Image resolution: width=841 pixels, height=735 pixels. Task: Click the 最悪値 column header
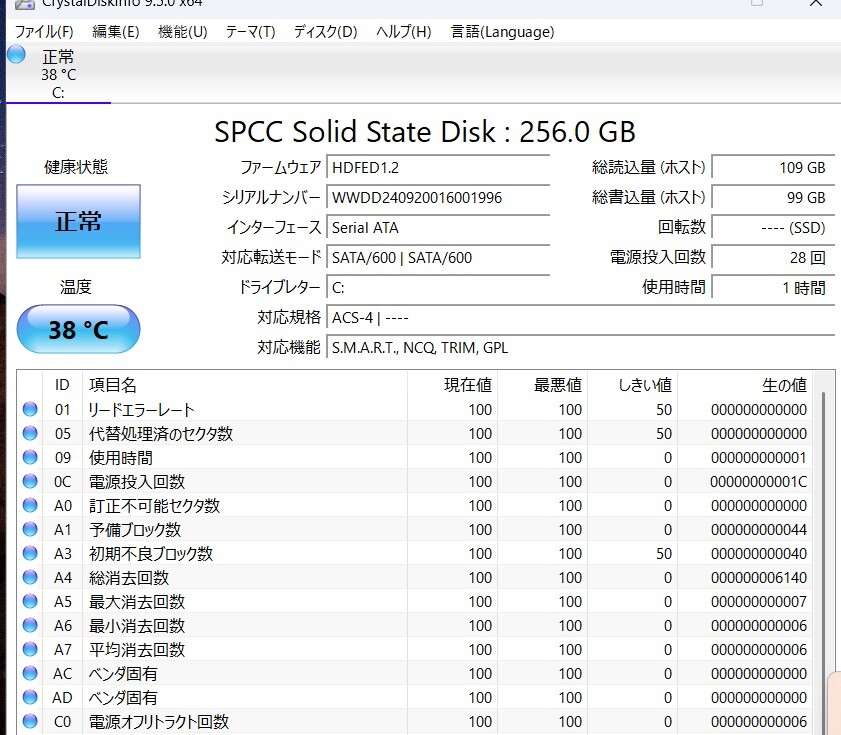(542, 385)
